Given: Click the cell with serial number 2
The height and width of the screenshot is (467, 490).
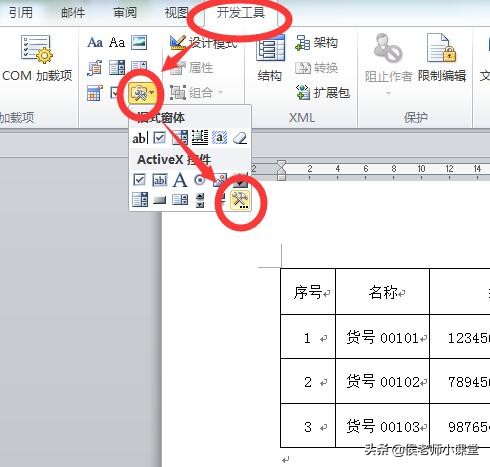Looking at the screenshot, I should pos(308,381).
